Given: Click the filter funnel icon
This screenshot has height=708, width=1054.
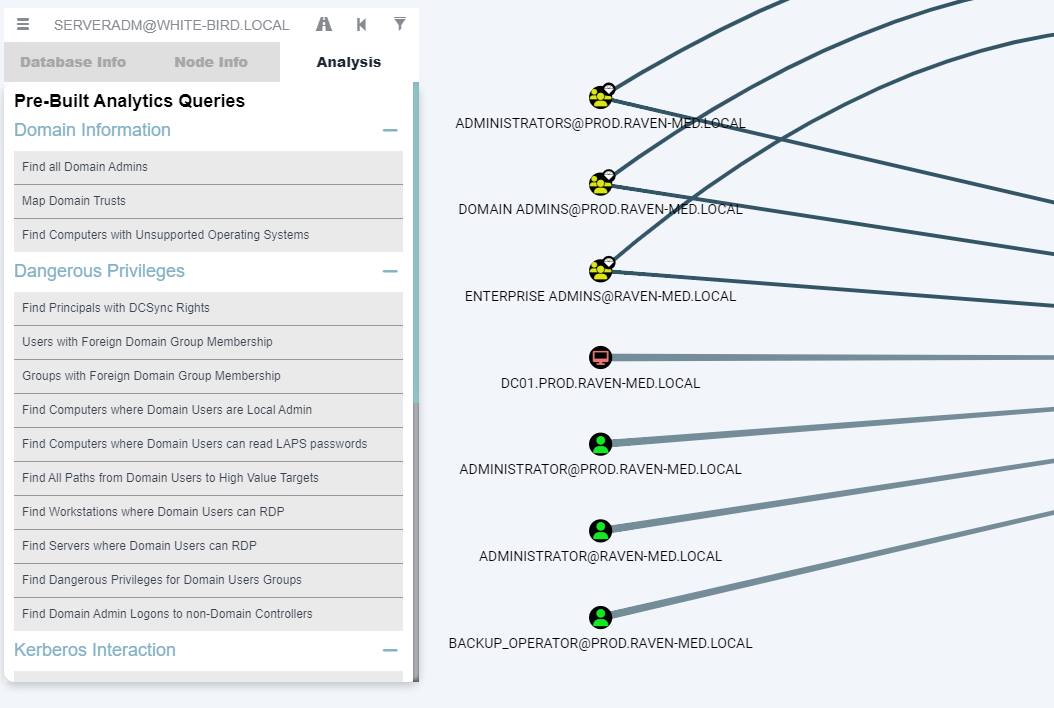Looking at the screenshot, I should click(x=399, y=25).
